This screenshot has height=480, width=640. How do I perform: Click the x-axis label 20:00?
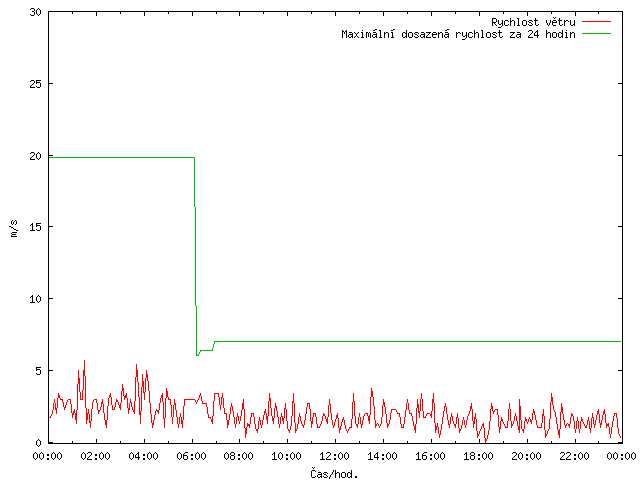click(x=526, y=456)
